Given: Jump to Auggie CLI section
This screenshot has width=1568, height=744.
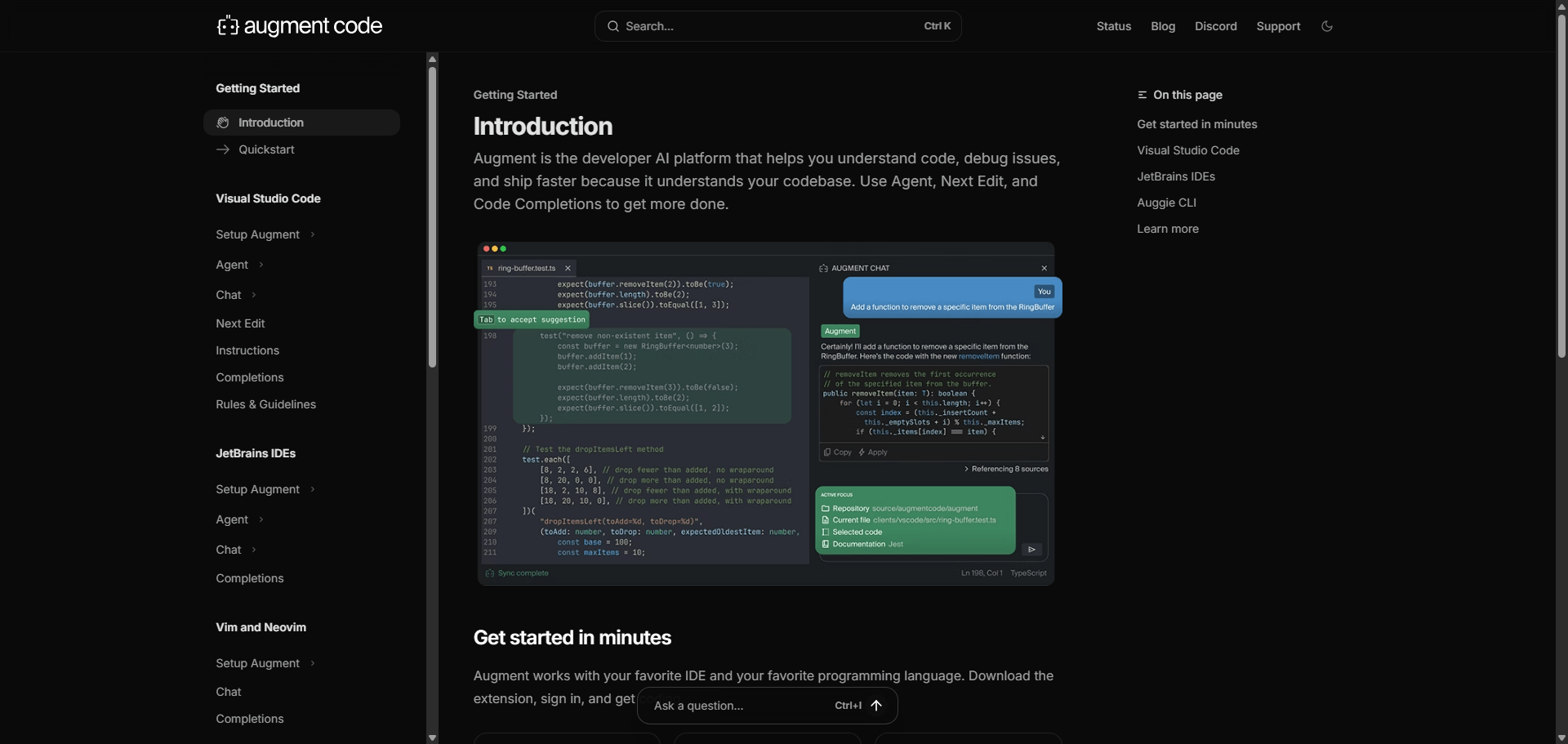Looking at the screenshot, I should [x=1166, y=203].
